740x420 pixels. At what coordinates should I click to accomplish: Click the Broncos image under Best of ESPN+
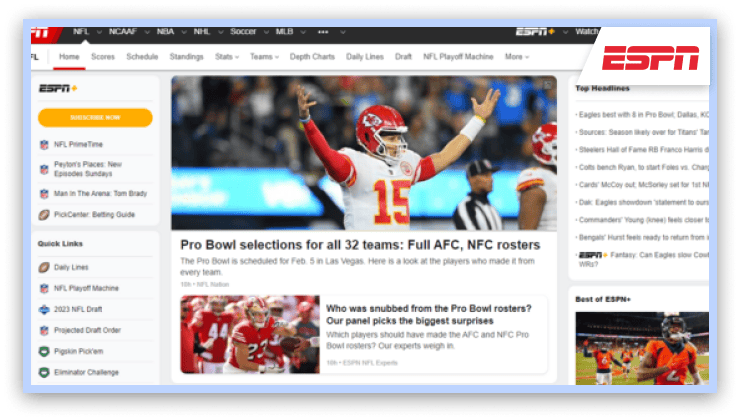click(x=642, y=348)
